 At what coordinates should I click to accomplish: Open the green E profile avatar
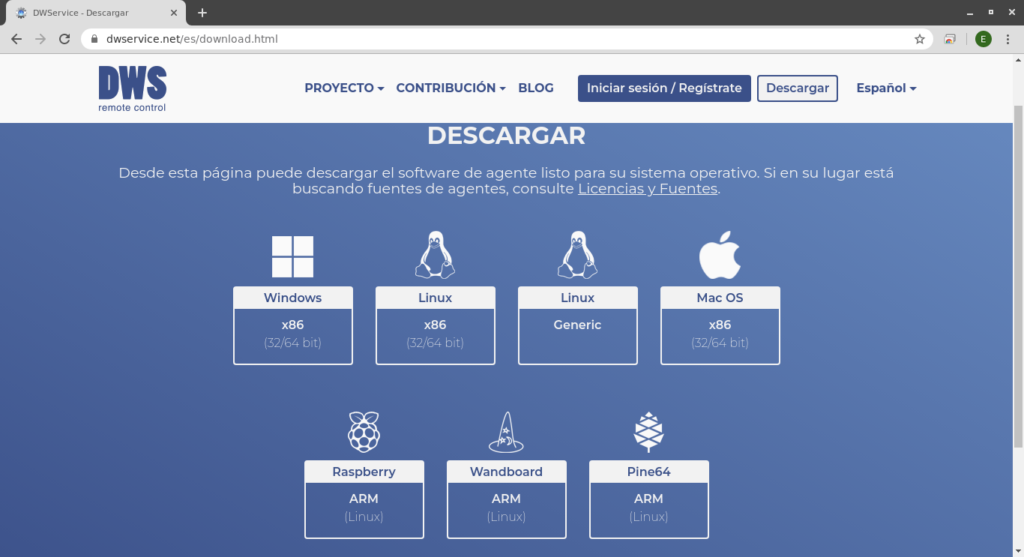(983, 39)
